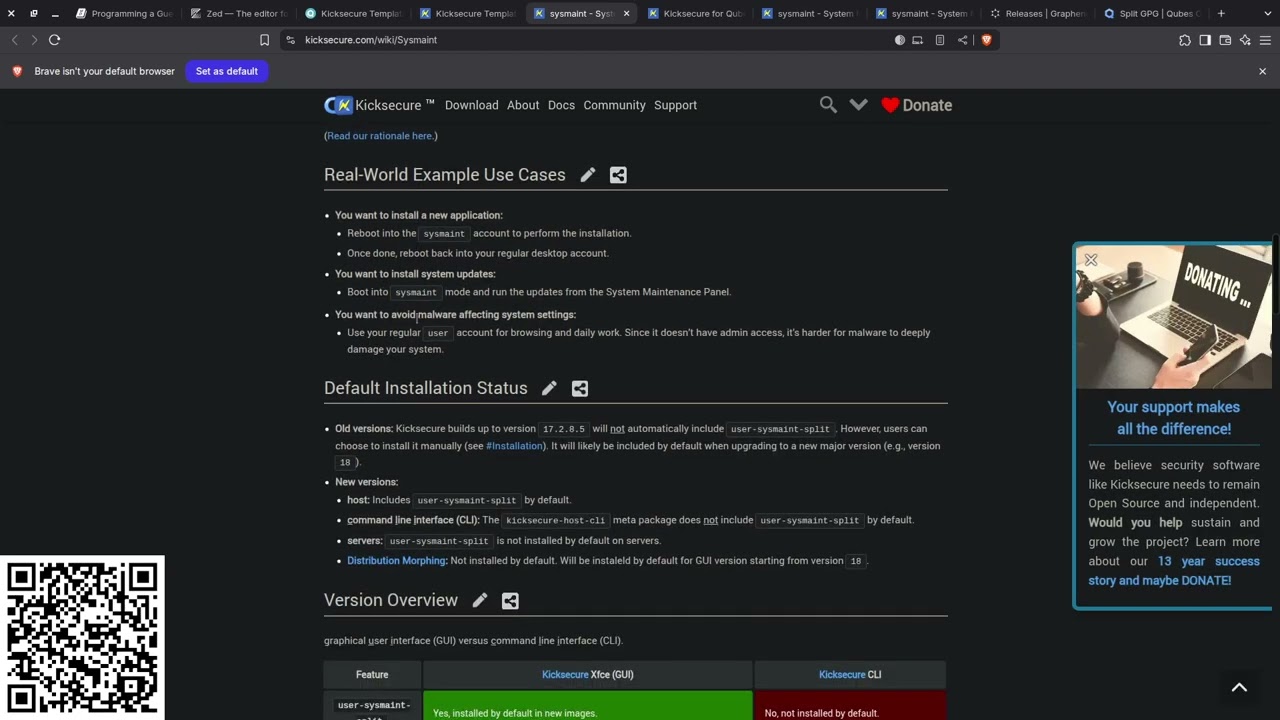Switch to Split GPG | Qubes tab
The width and height of the screenshot is (1280, 720).
click(1153, 14)
